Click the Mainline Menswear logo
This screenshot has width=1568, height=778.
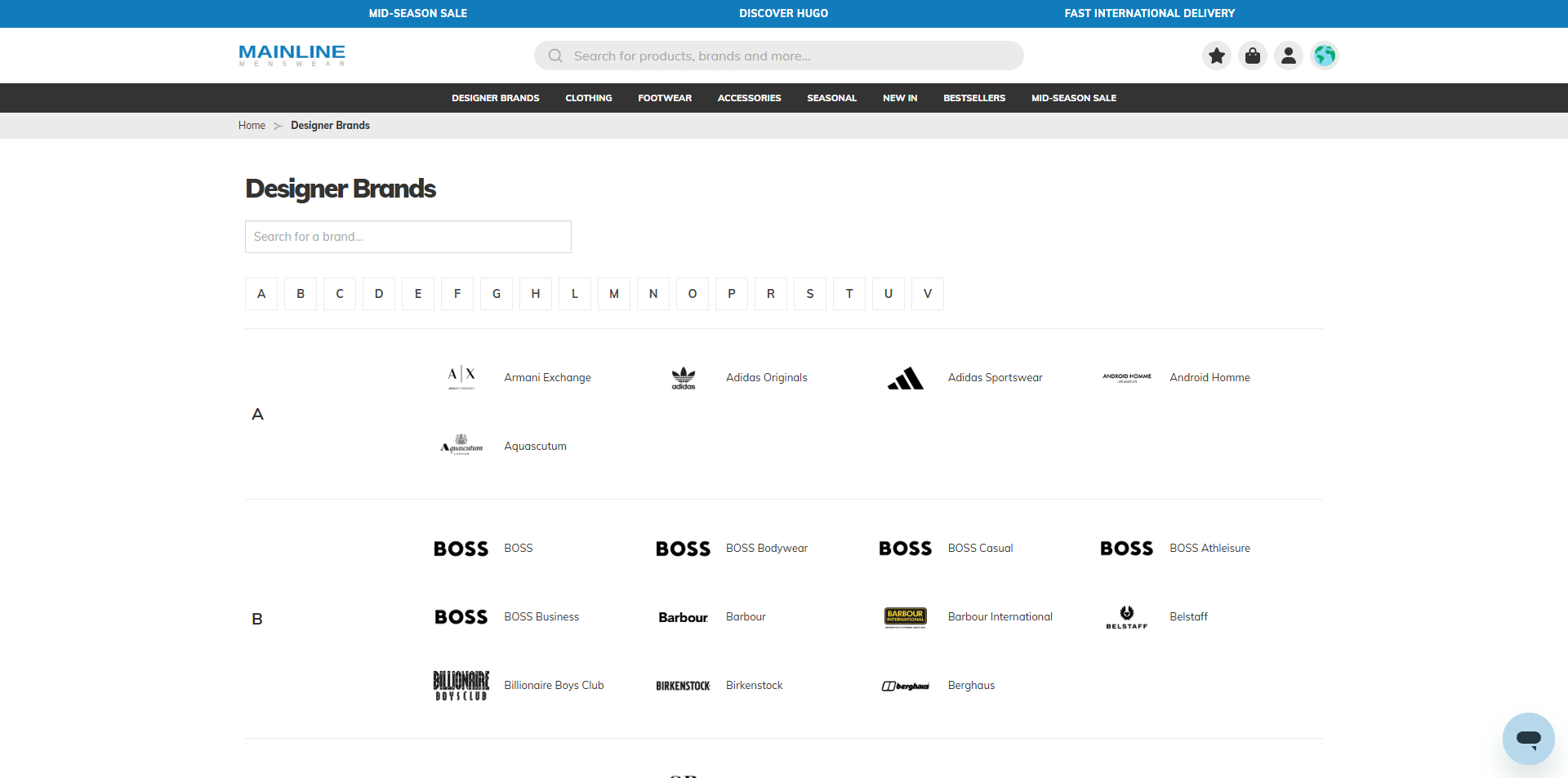click(292, 56)
